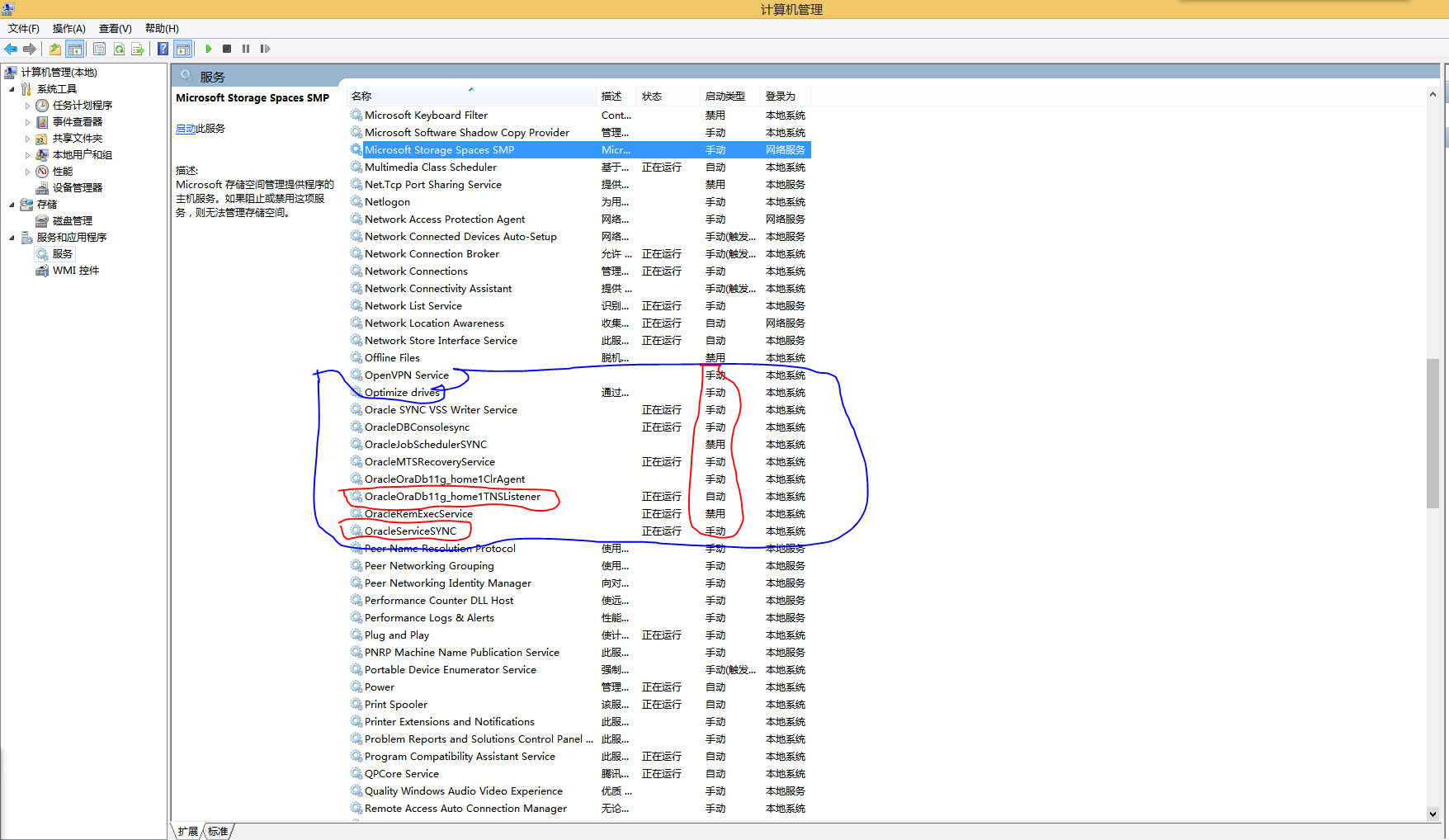
Task: Stop the service with the square button
Action: (x=227, y=49)
